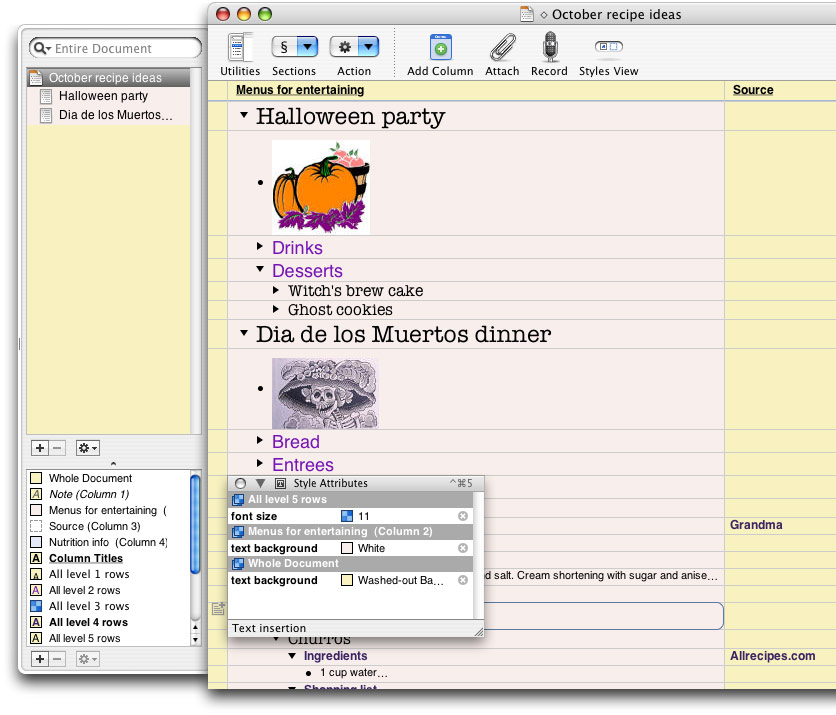Remove Washed-out text background attribute
The width and height of the screenshot is (836, 715).
pos(463,580)
